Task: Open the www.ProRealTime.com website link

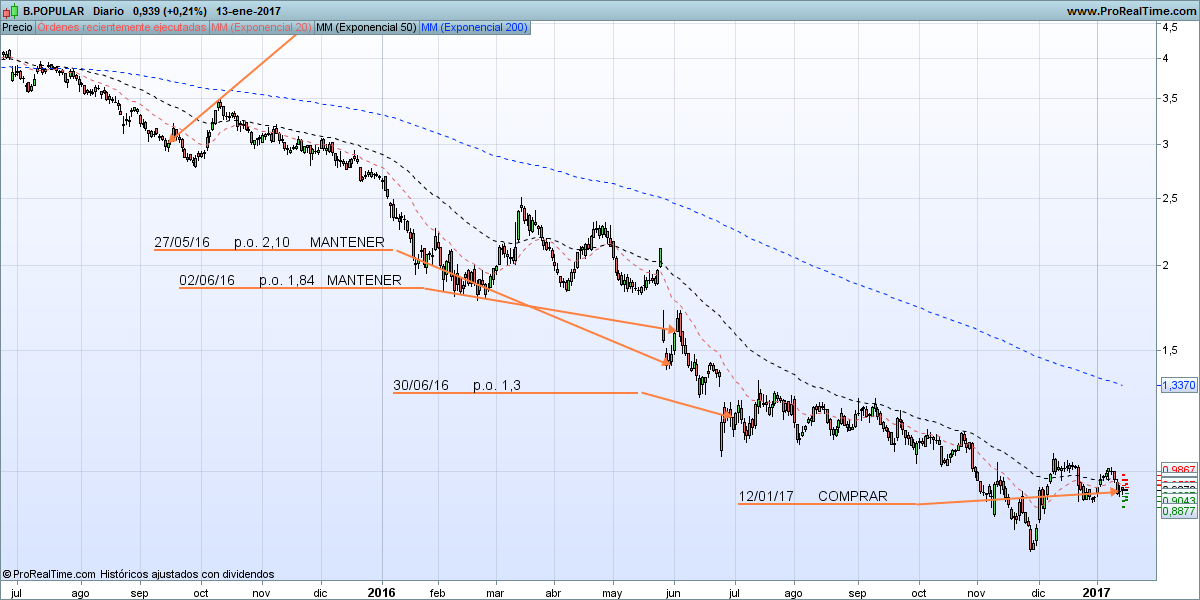Action: tap(1132, 11)
